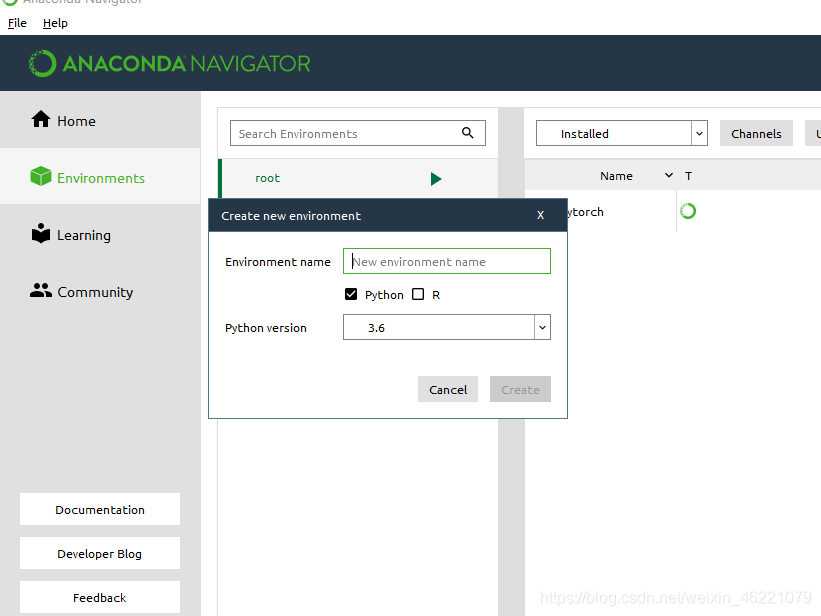Select the Environments tab
The image size is (821, 616).
pos(100,177)
